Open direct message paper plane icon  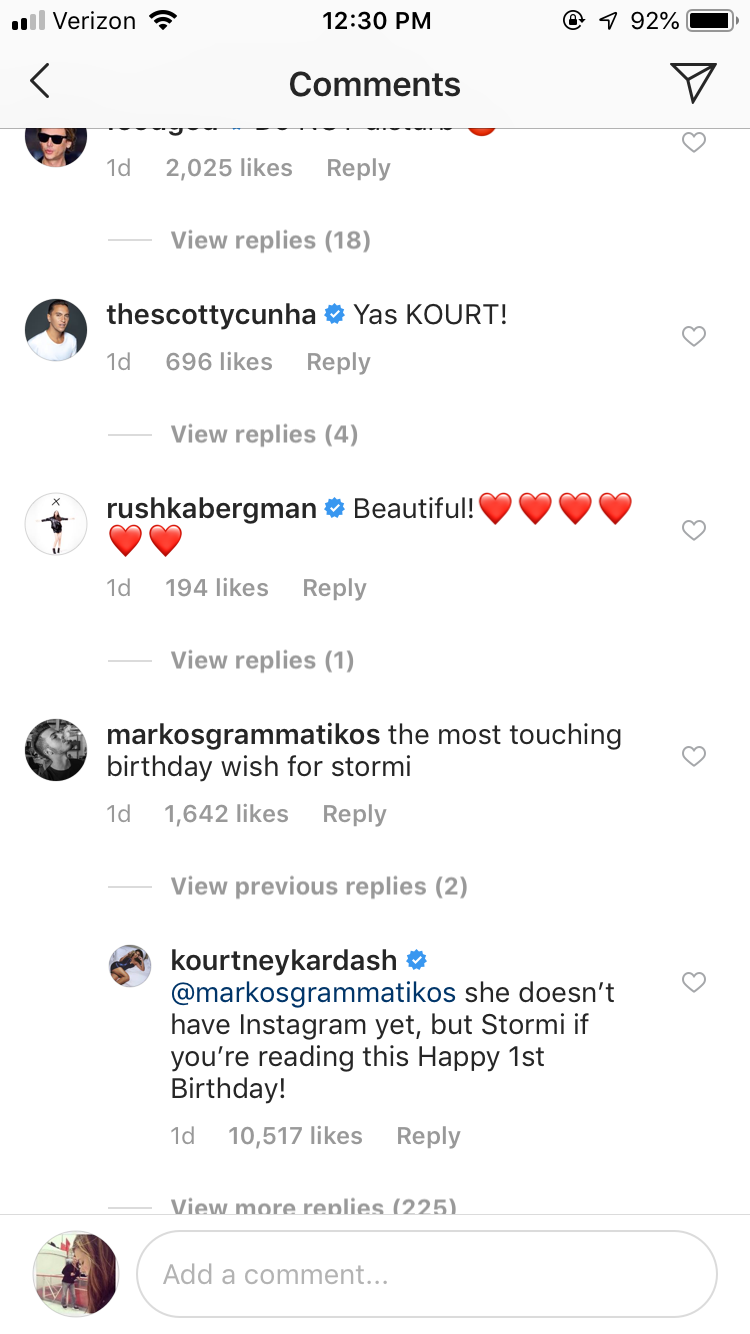click(693, 83)
